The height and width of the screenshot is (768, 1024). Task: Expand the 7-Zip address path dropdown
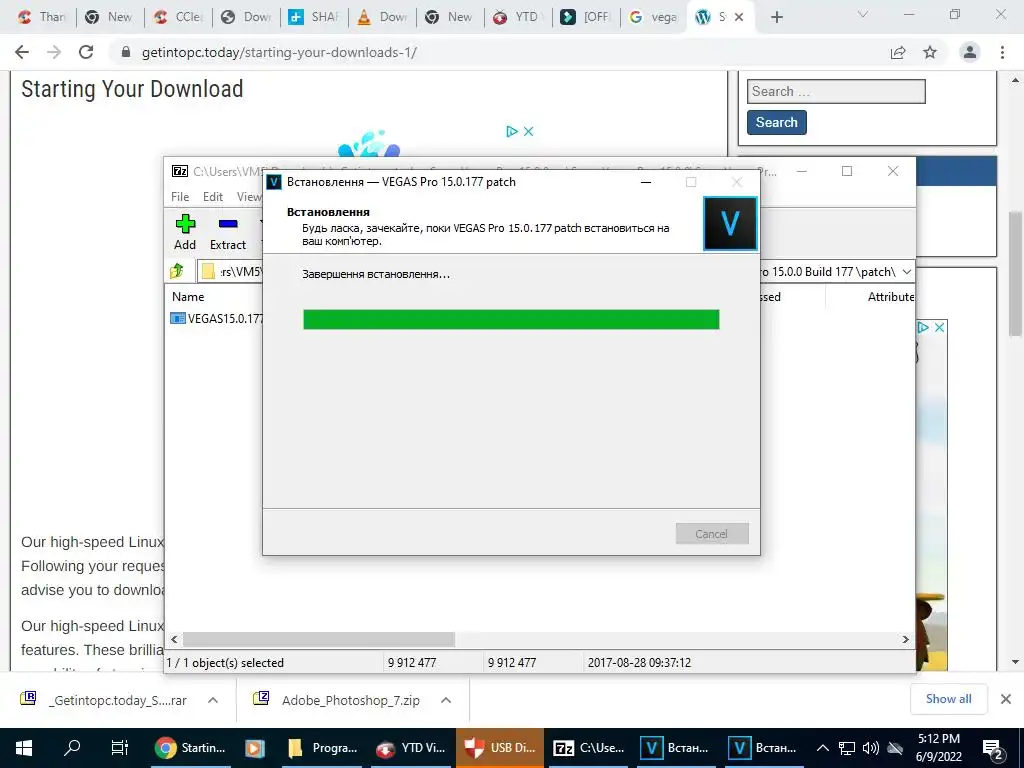coord(906,272)
